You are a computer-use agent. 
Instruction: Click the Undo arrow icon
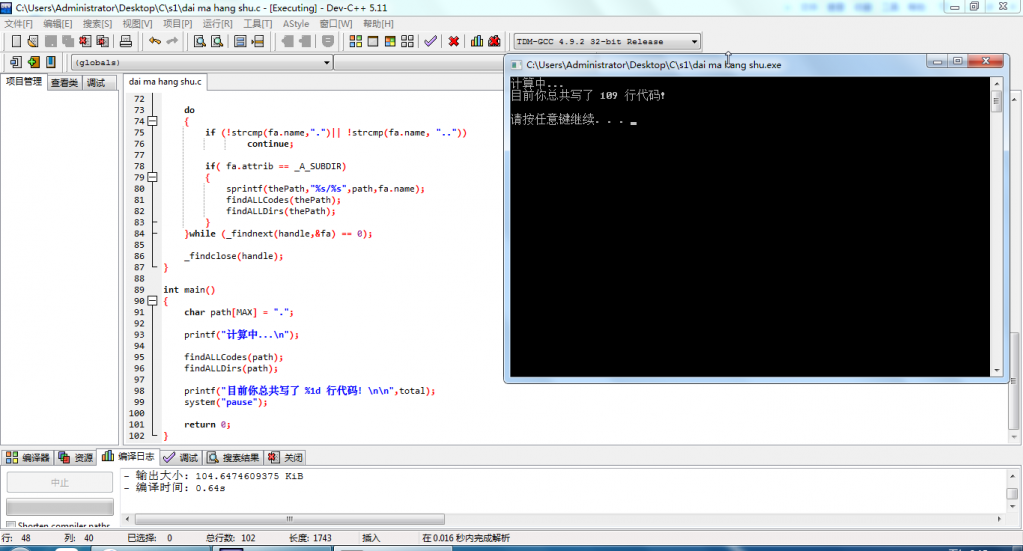coord(155,41)
